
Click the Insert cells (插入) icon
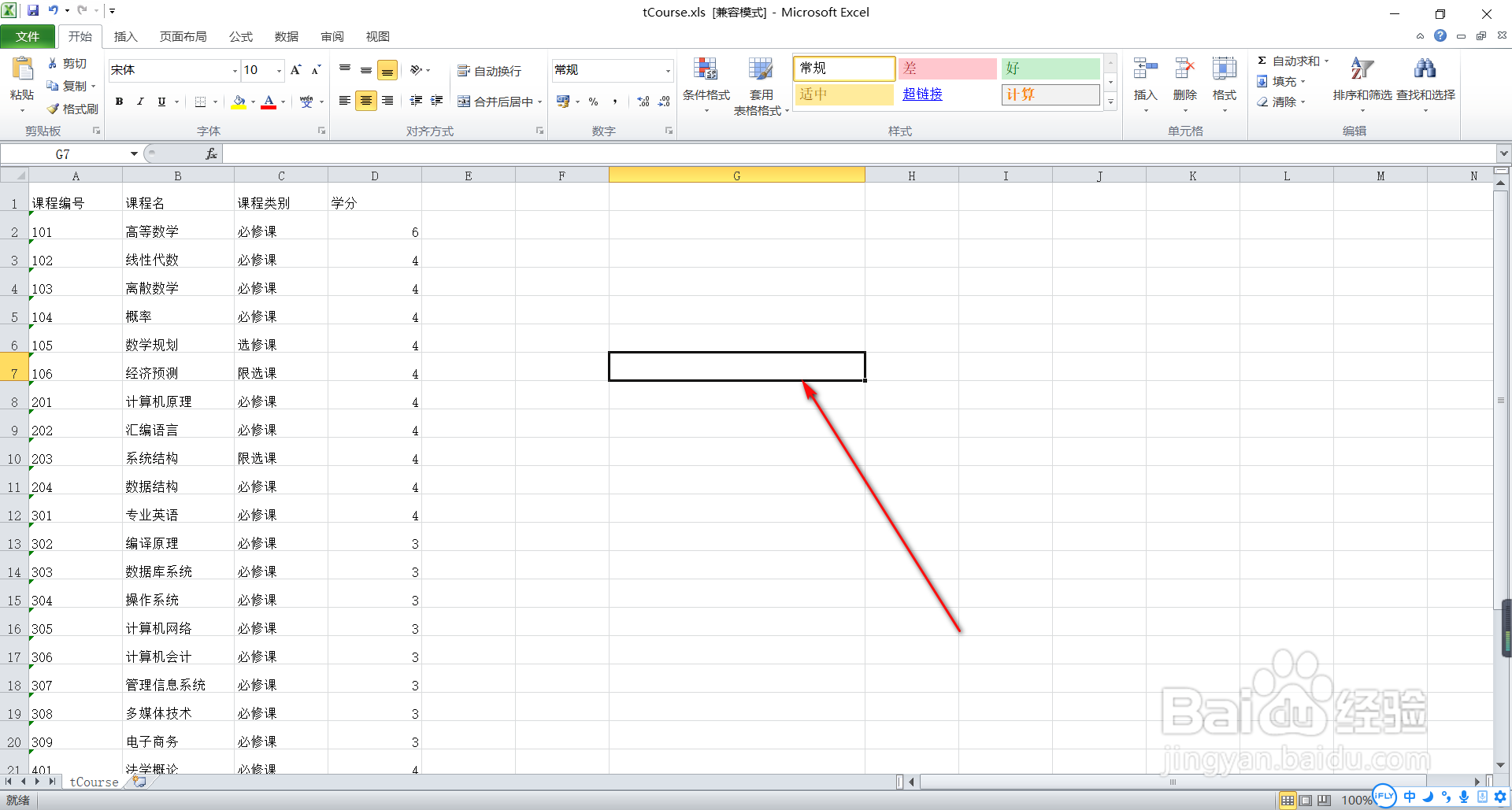[1145, 69]
